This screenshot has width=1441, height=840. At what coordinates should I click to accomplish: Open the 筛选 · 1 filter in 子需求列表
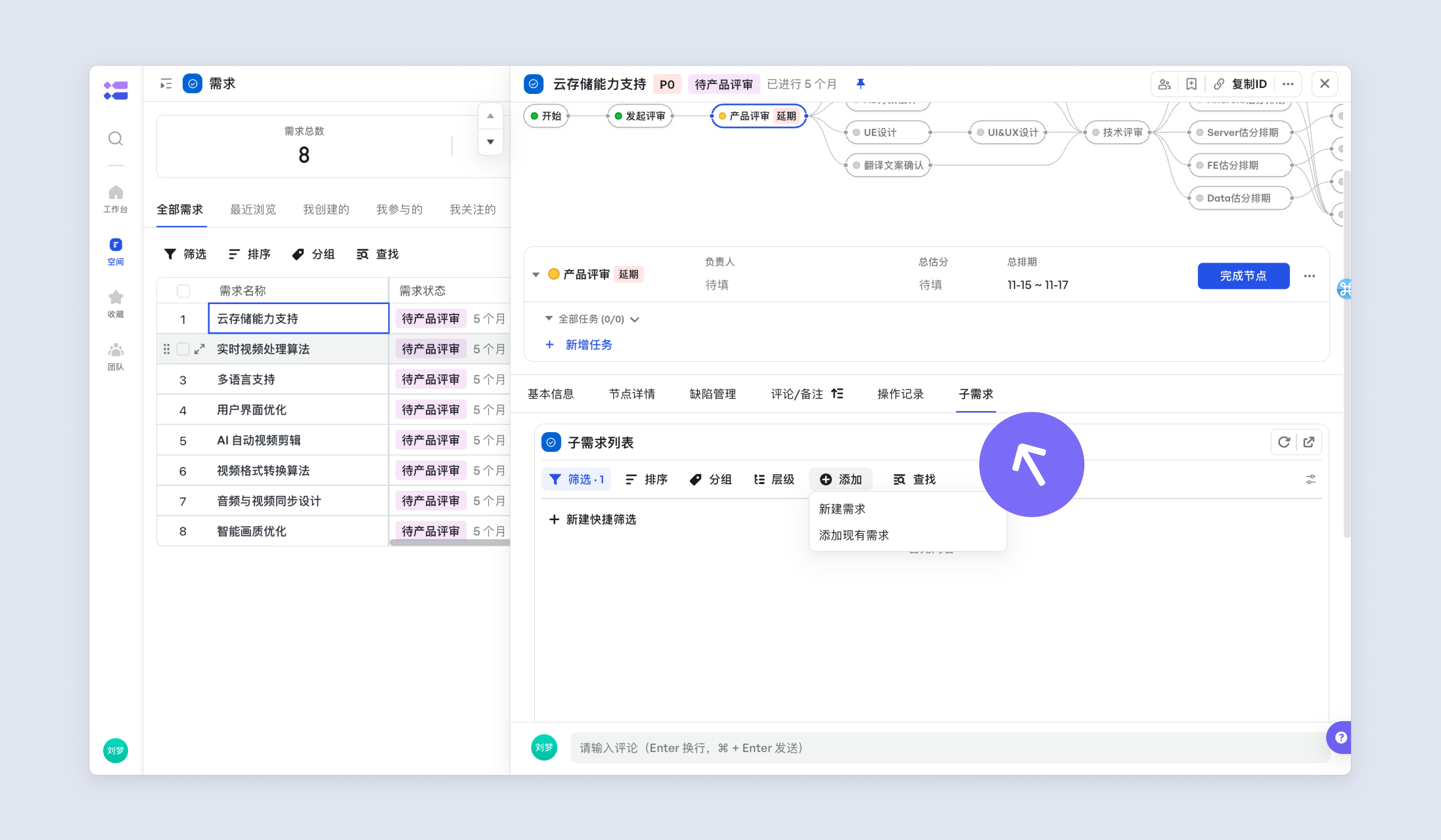576,479
